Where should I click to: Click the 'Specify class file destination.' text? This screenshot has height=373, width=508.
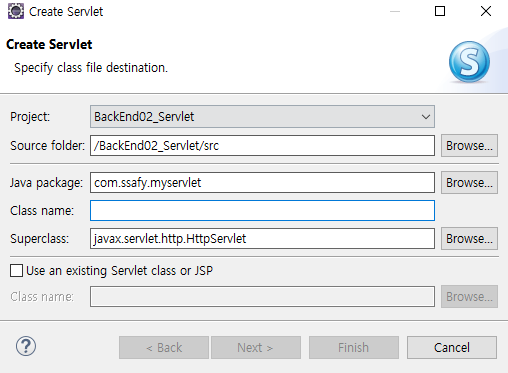pos(91,68)
